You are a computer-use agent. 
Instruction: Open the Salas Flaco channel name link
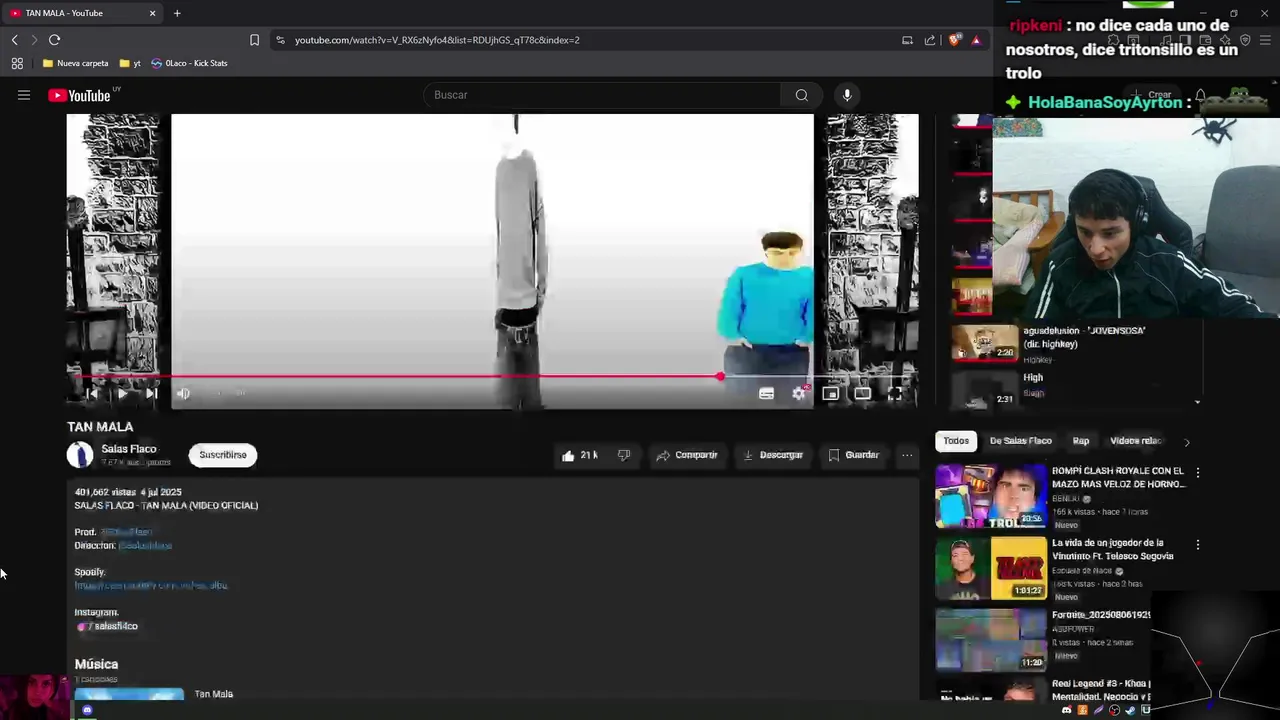(129, 449)
